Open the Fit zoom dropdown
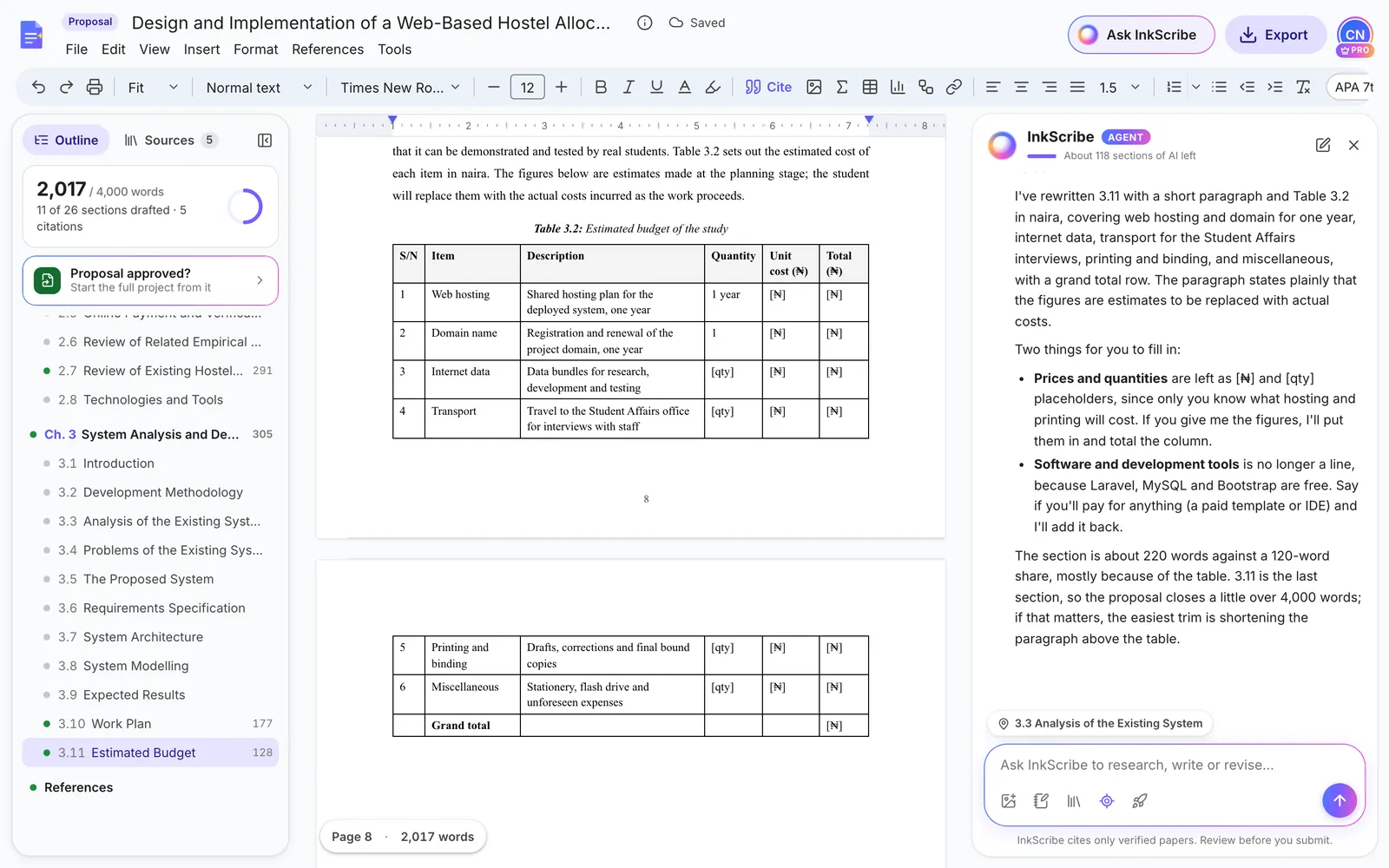 pyautogui.click(x=153, y=87)
